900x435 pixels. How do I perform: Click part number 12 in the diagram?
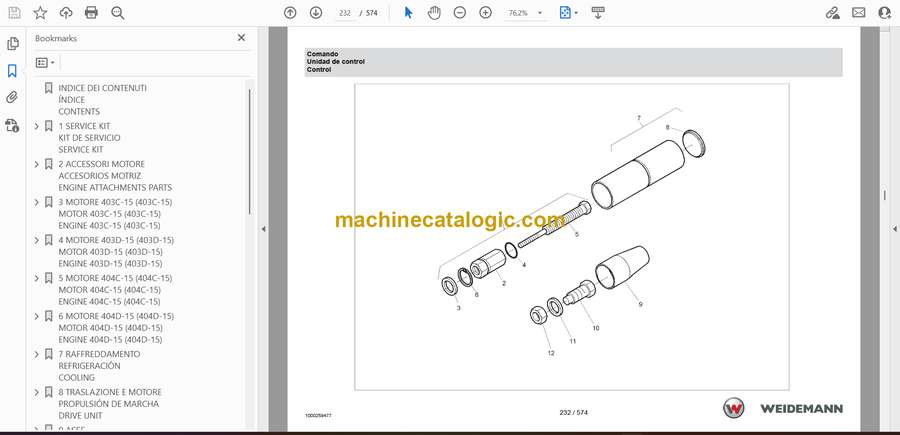click(x=551, y=353)
